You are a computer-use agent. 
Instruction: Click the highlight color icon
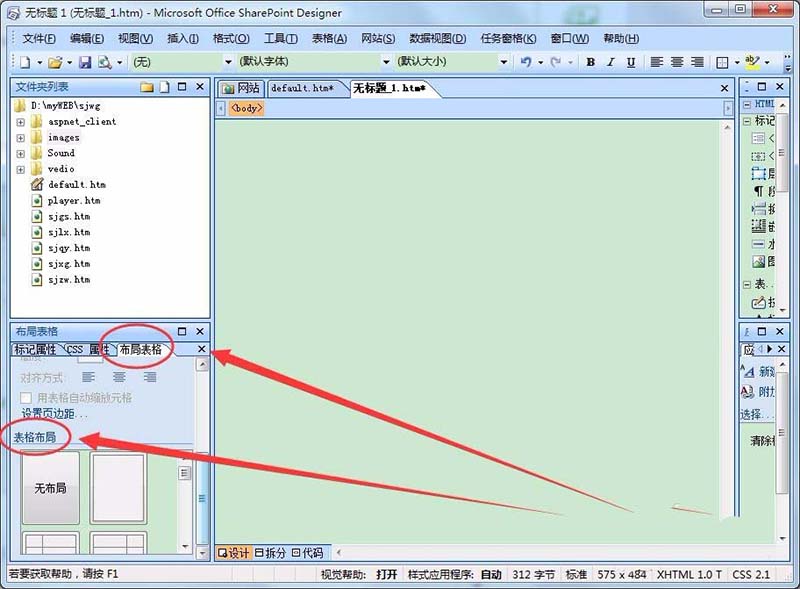(x=752, y=62)
